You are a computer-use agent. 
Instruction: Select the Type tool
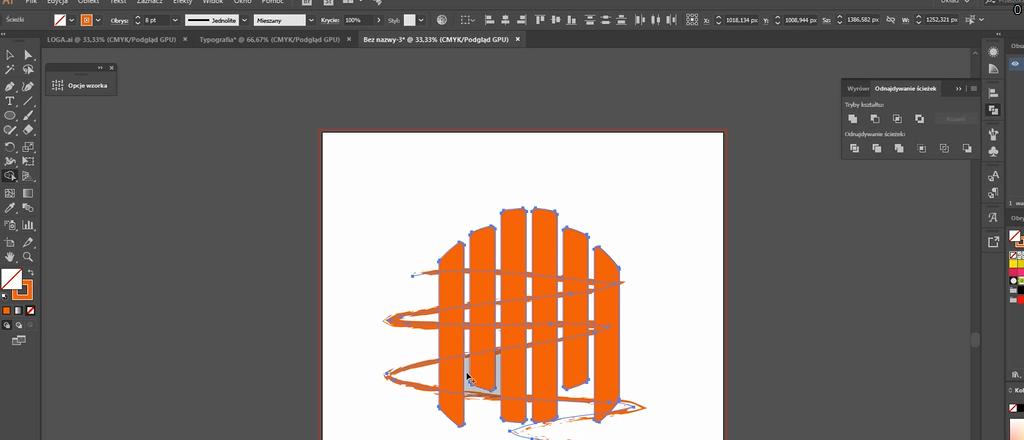click(x=10, y=101)
